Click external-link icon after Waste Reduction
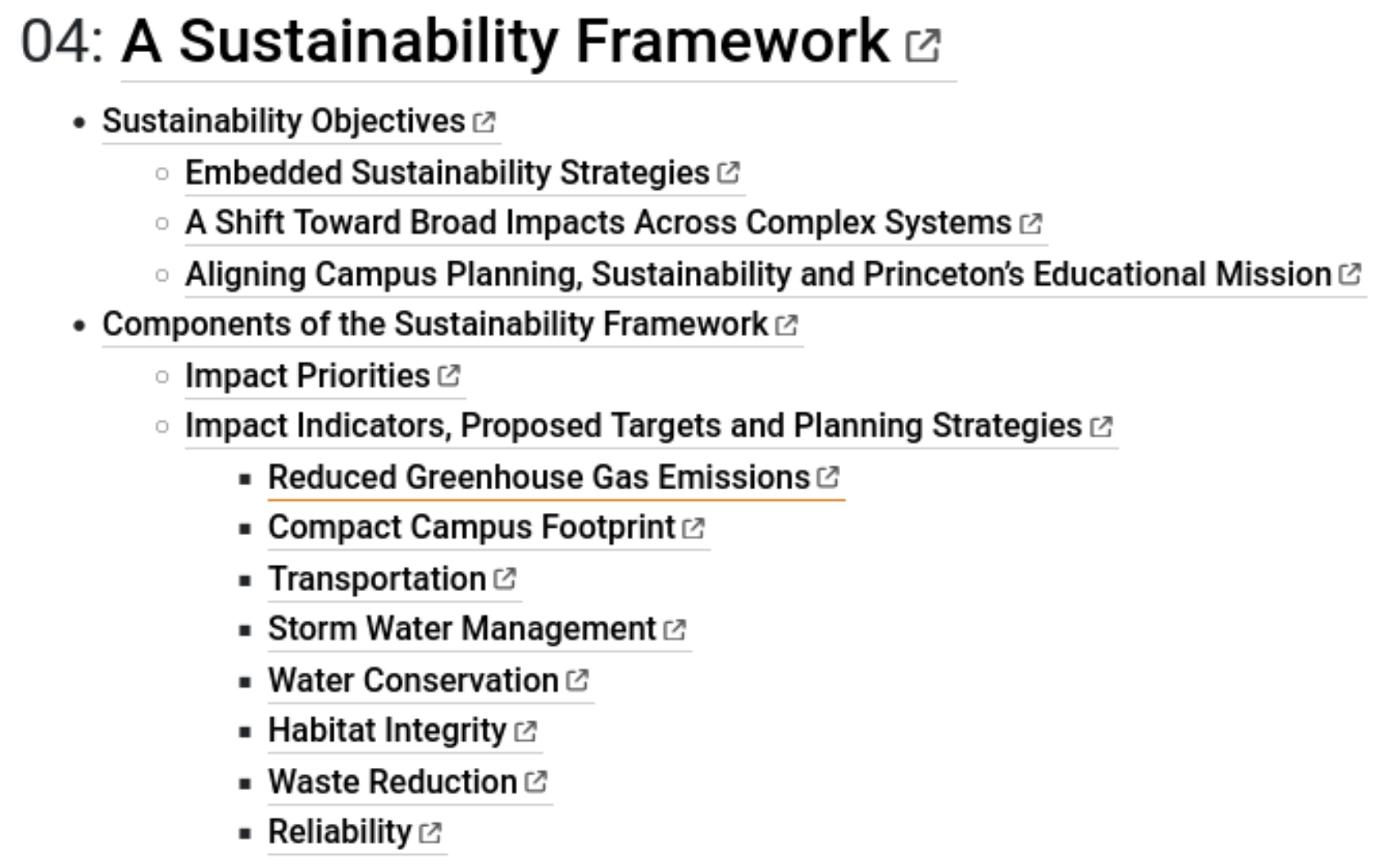Image resolution: width=1400 pixels, height=868 pixels. point(536,782)
